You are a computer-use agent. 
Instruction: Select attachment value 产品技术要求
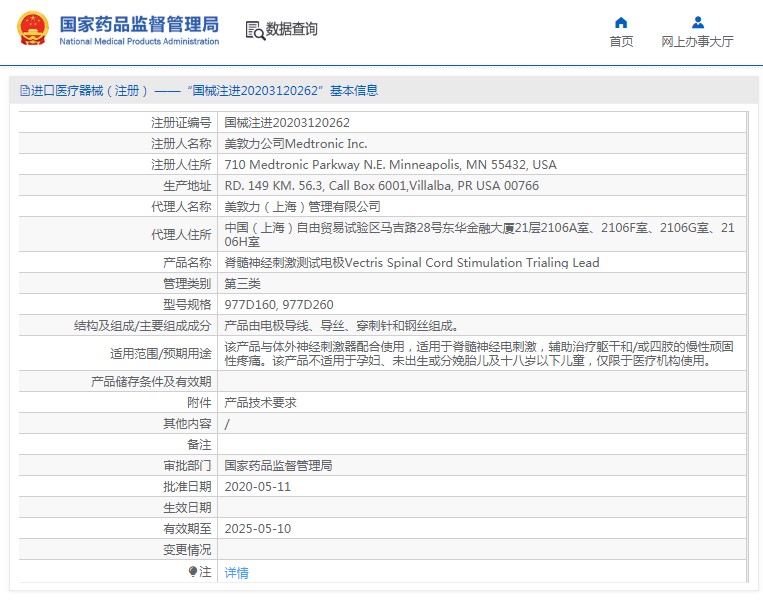click(x=260, y=402)
